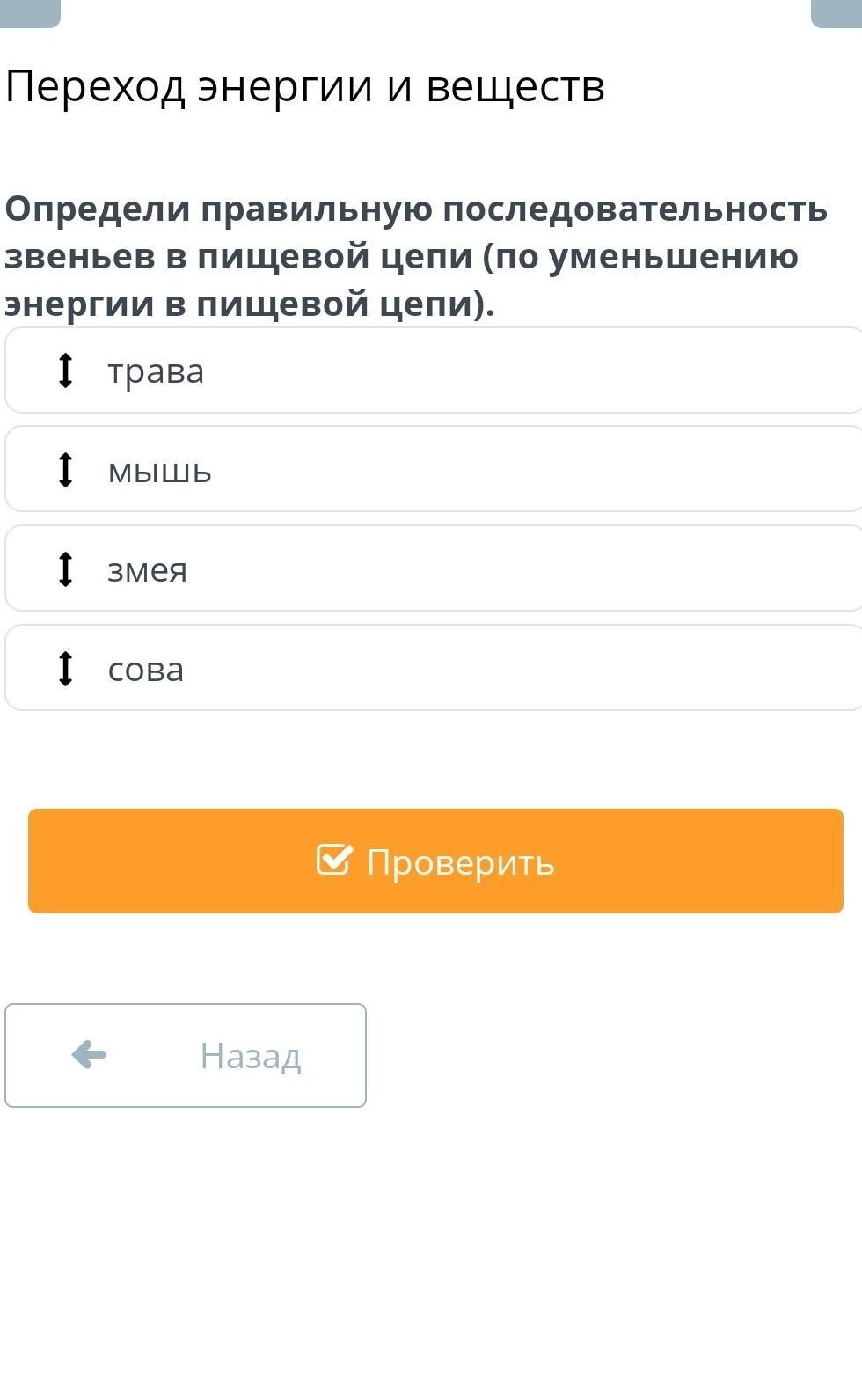Viewport: 862px width, 1400px height.
Task: Select the сова answer item label
Action: point(146,670)
